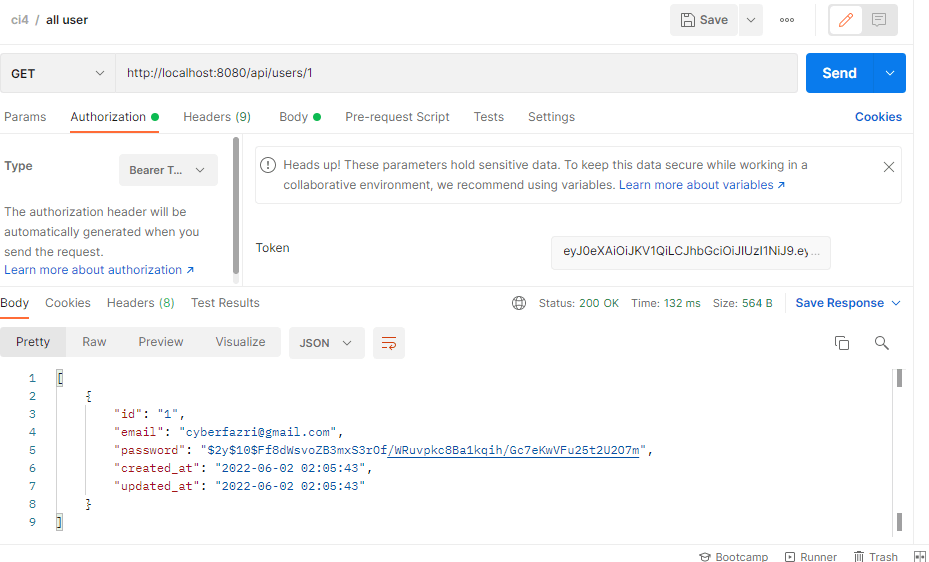This screenshot has height=562, width=929.
Task: Open the response Headers (8) tab
Action: (140, 303)
